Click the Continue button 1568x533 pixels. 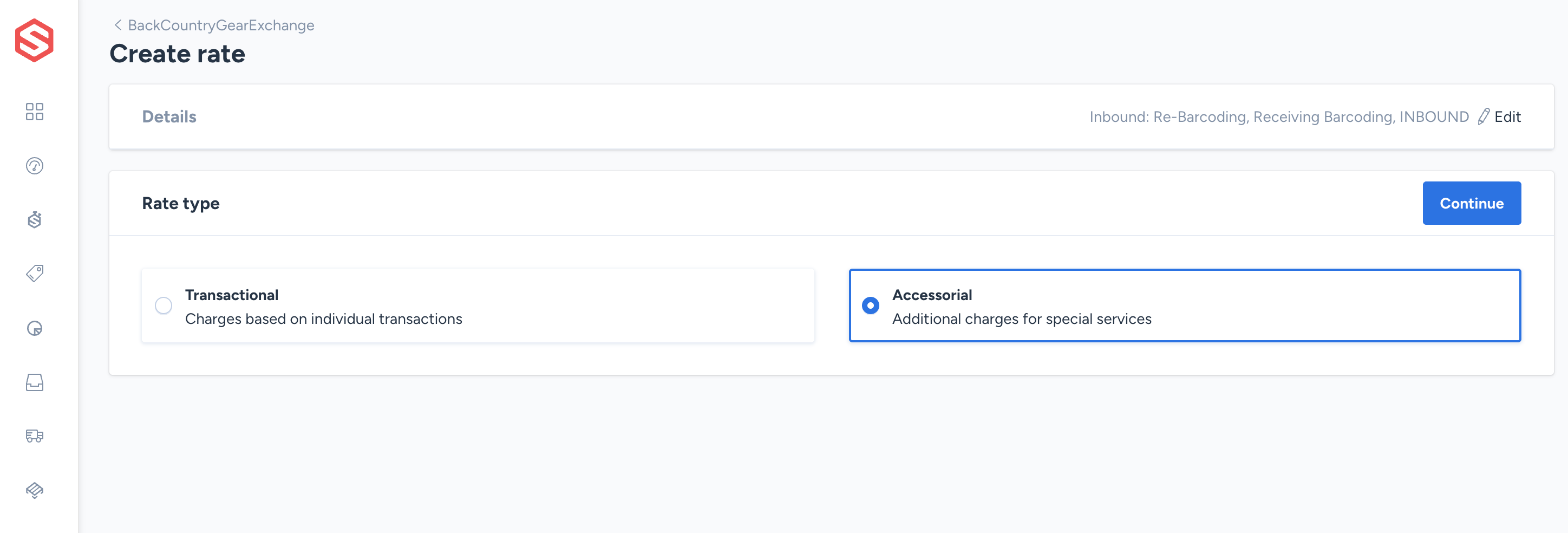[x=1471, y=203]
